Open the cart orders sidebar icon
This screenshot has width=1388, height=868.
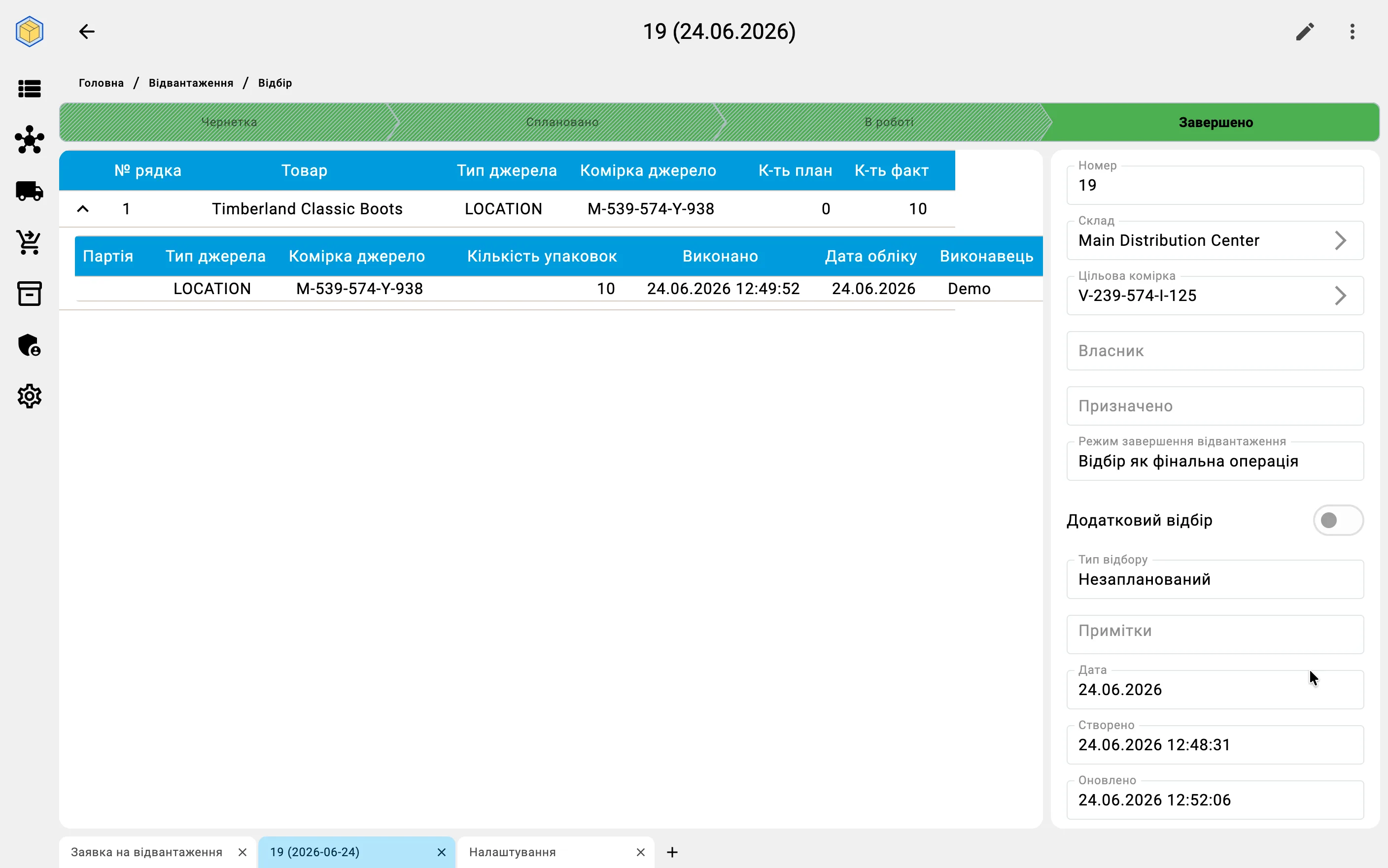29,242
